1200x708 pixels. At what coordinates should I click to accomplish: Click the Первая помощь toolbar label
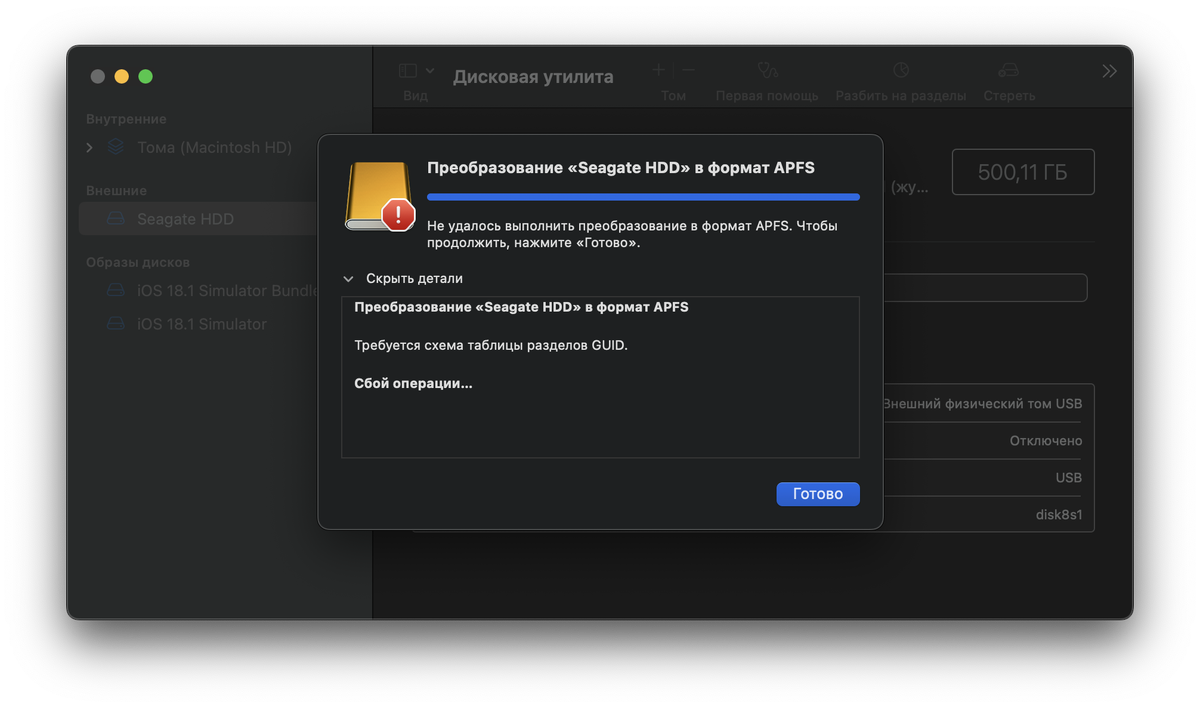(x=767, y=96)
